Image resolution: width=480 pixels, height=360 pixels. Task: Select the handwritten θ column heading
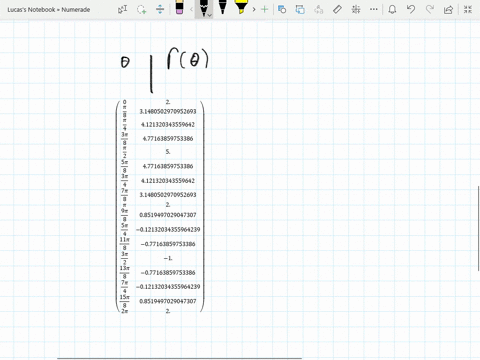pos(125,62)
